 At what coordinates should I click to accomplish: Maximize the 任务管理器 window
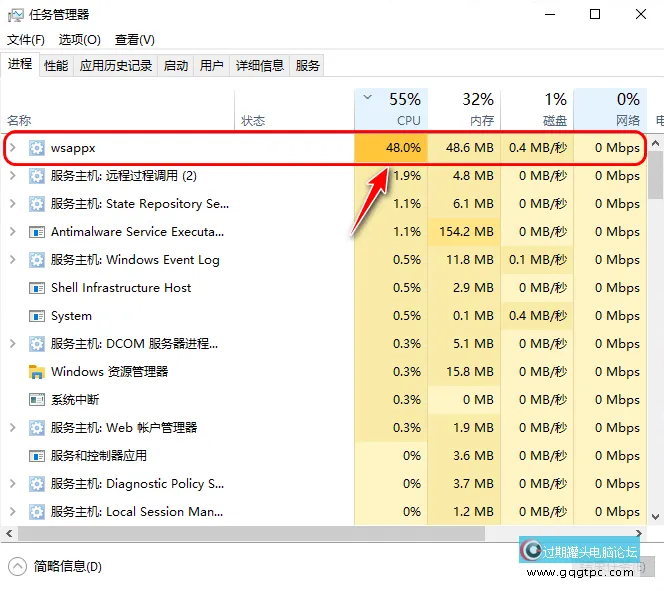point(595,14)
